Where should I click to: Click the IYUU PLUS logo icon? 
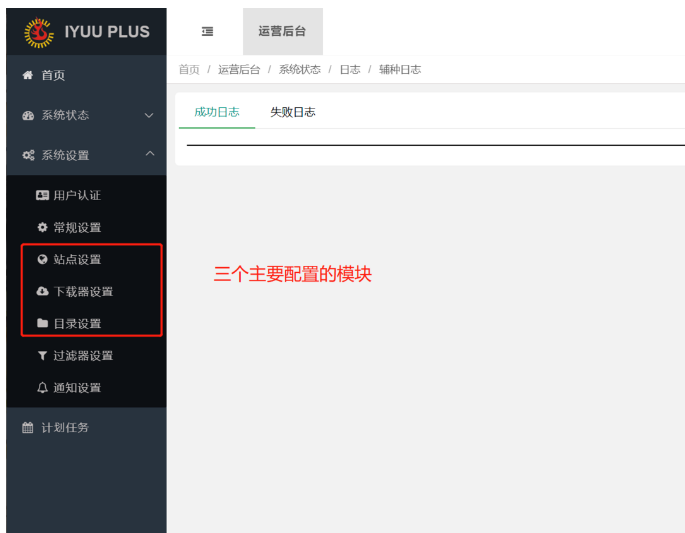coord(39,32)
